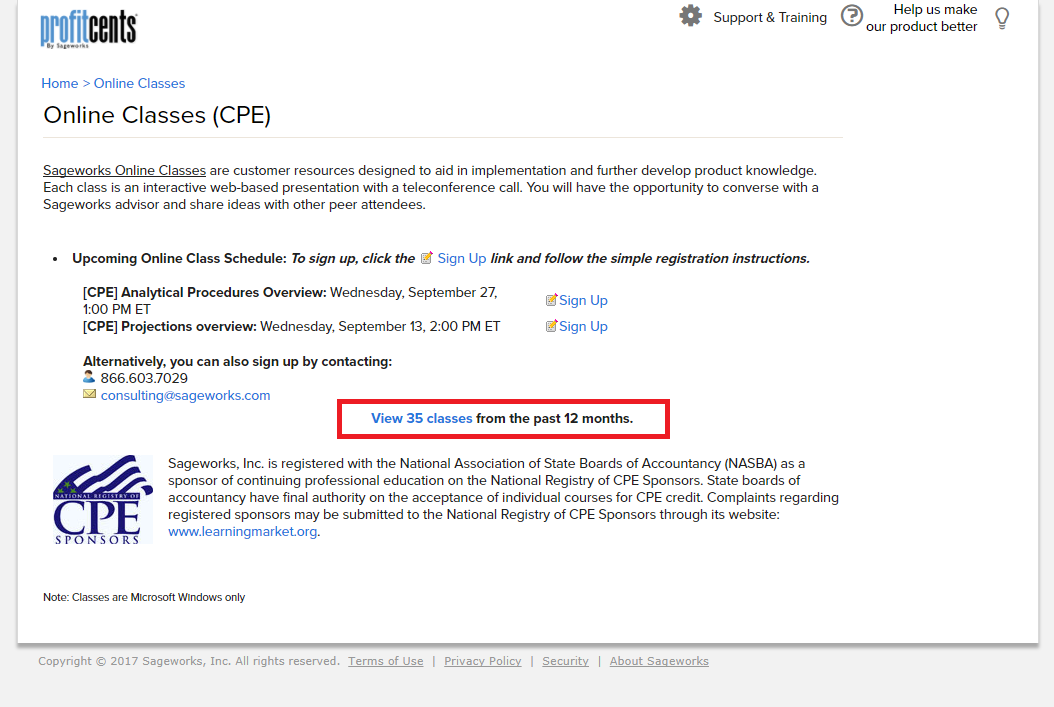The image size is (1054, 707).
Task: Click the "Upcoming Online Class Schedule:" text
Action: (179, 259)
